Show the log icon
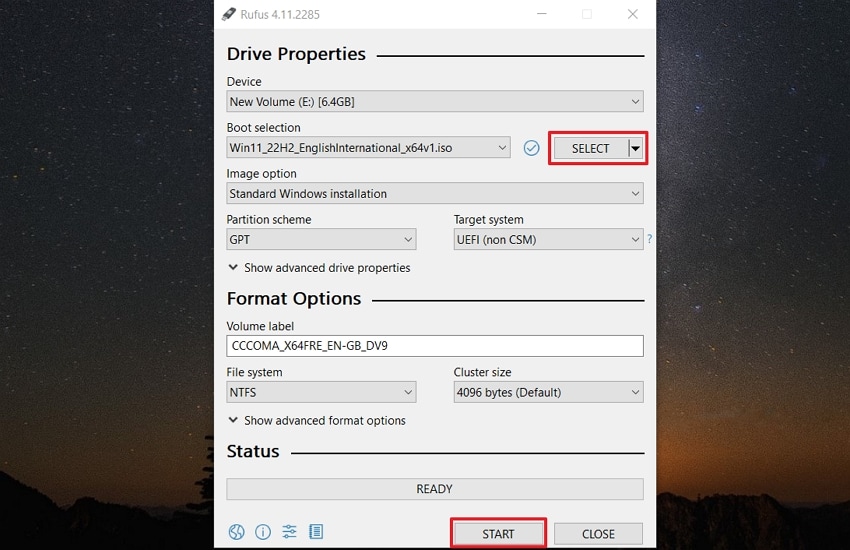The image size is (850, 550). point(316,532)
